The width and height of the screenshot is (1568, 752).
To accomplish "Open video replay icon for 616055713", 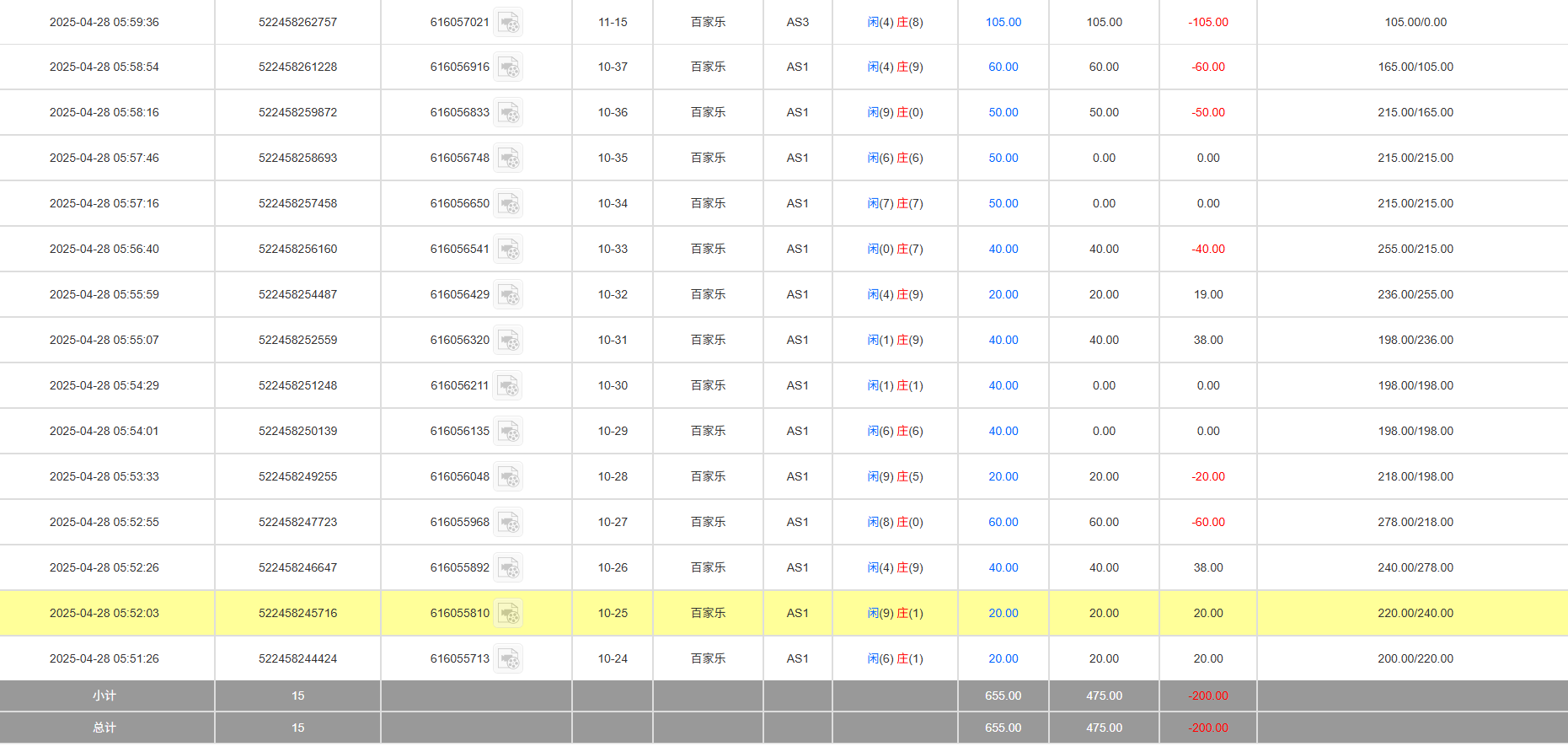I will click(508, 659).
